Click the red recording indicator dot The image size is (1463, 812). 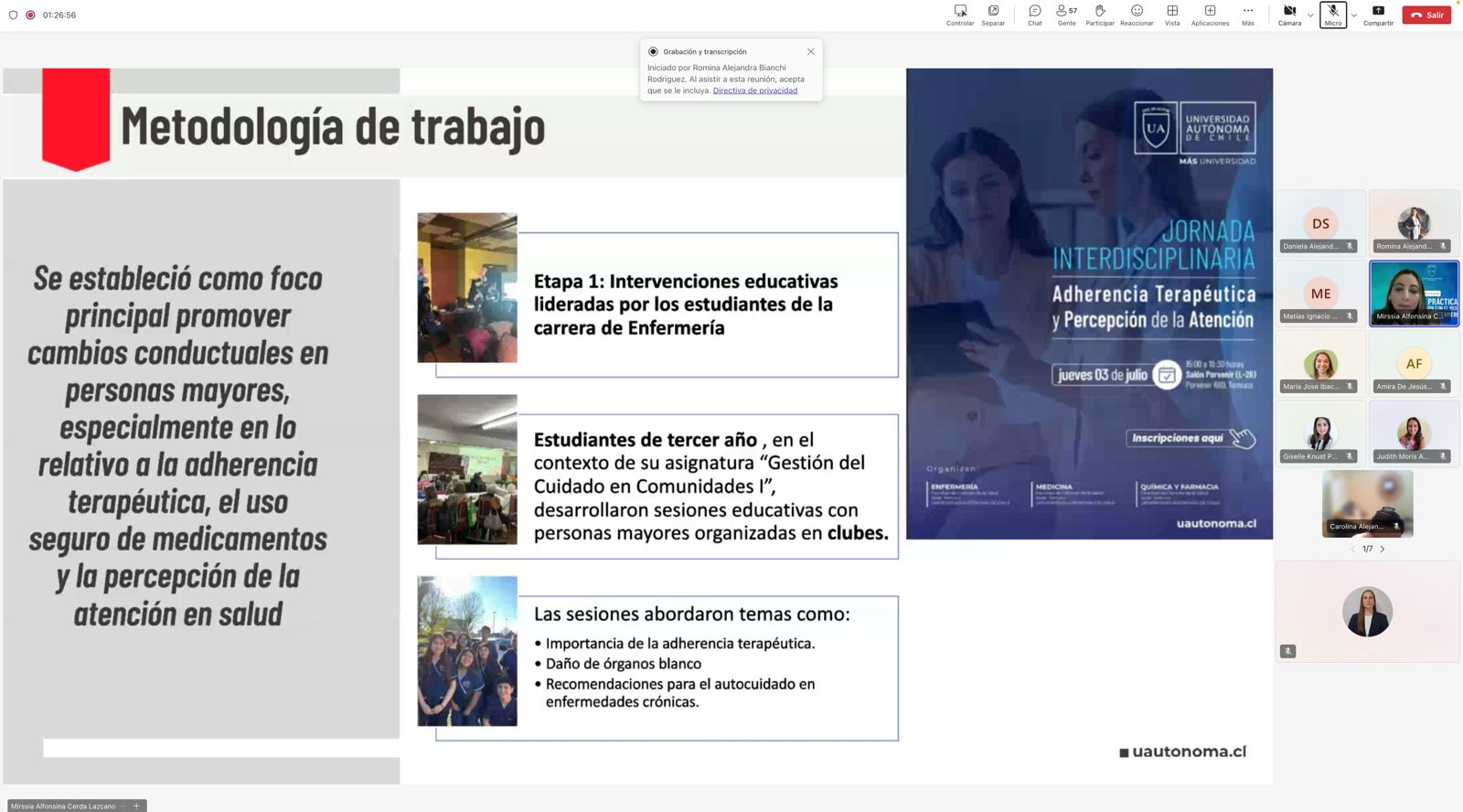pos(30,15)
